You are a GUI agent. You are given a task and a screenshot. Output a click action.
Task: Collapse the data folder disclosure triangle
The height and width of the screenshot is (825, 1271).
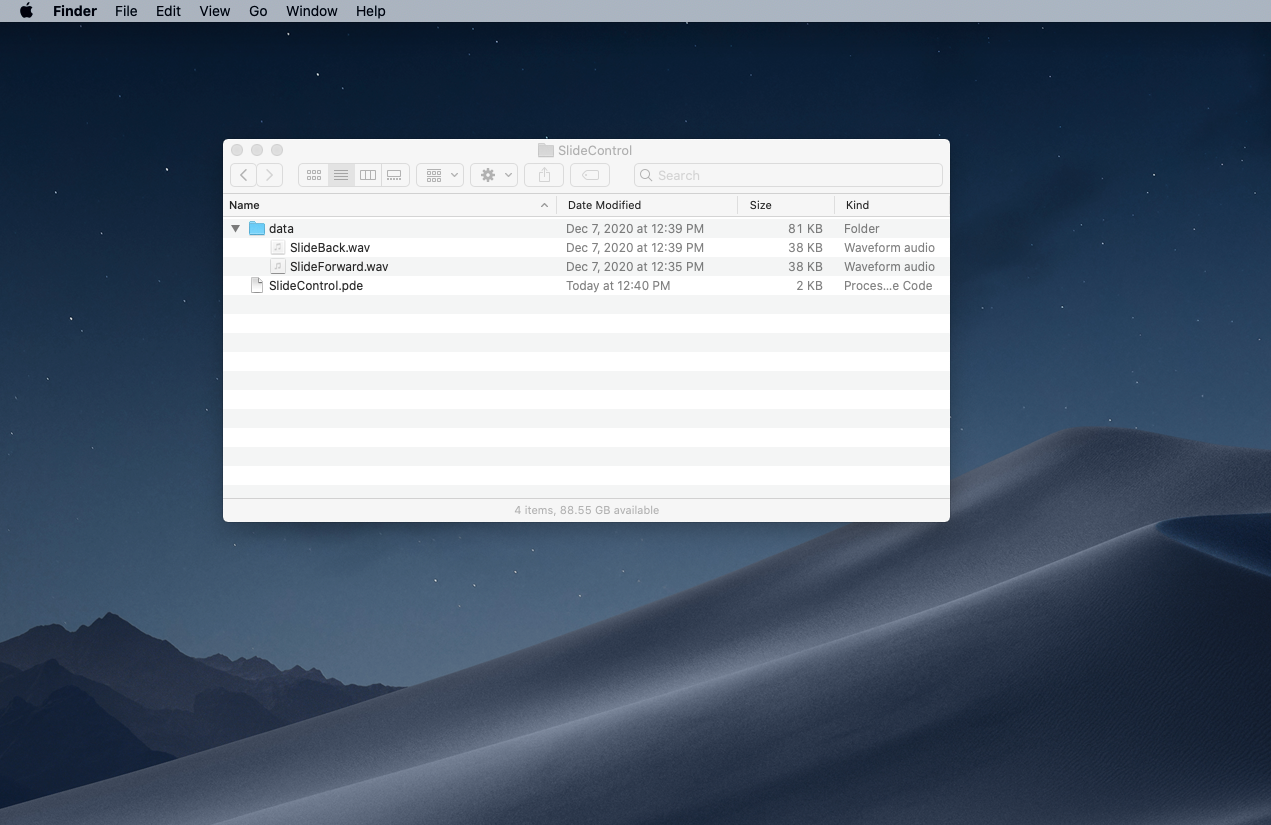[236, 228]
